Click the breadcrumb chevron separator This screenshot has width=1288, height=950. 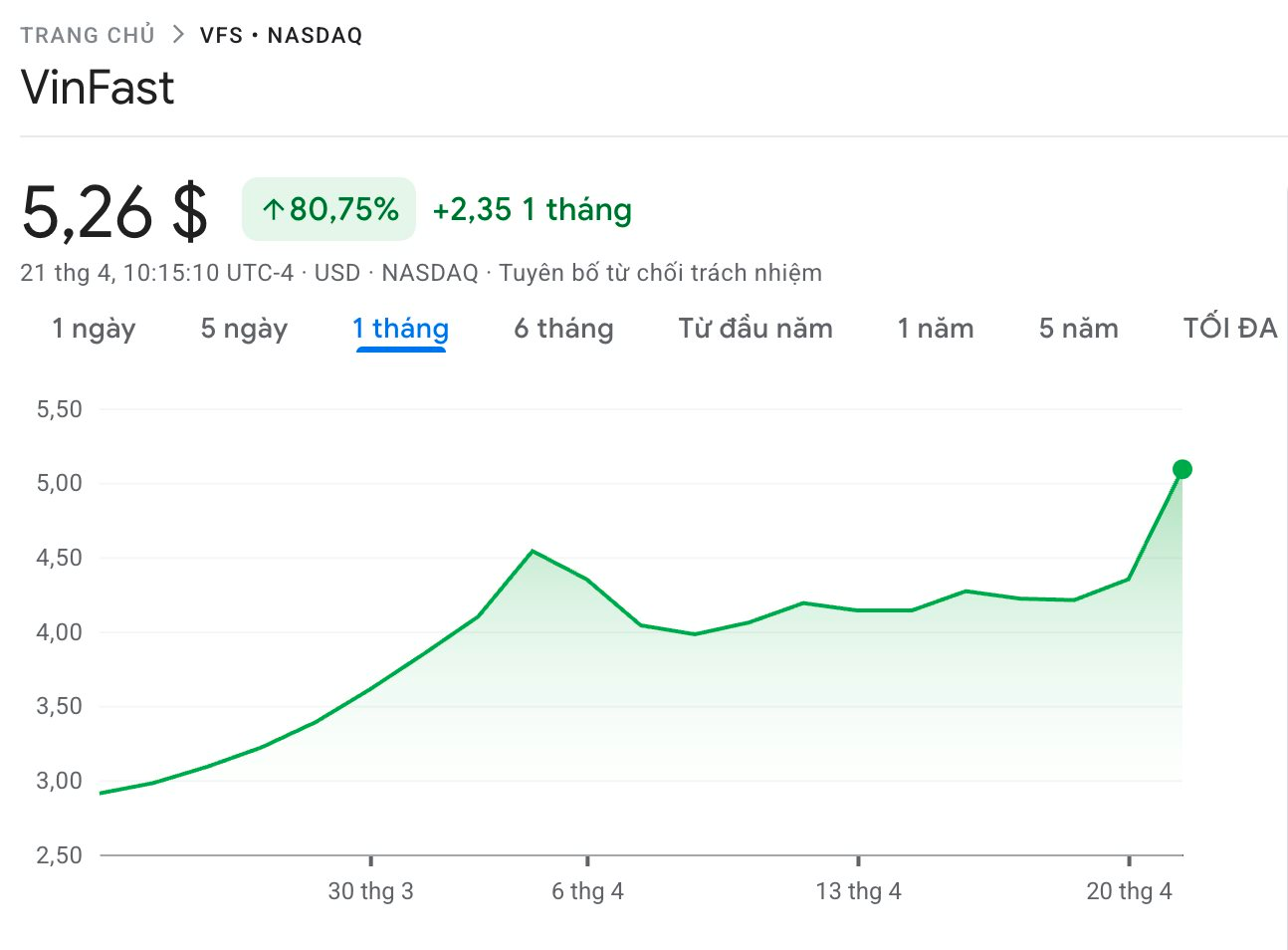pos(178,35)
